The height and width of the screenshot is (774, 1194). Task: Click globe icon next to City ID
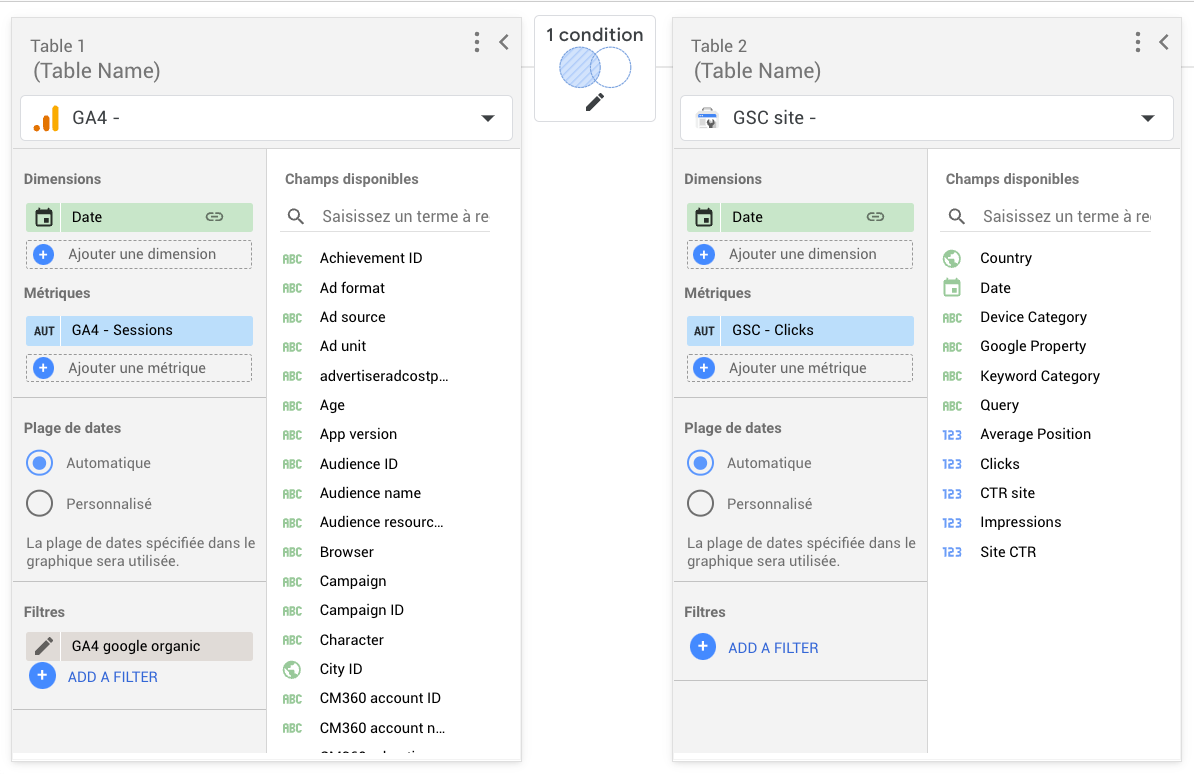pyautogui.click(x=292, y=670)
